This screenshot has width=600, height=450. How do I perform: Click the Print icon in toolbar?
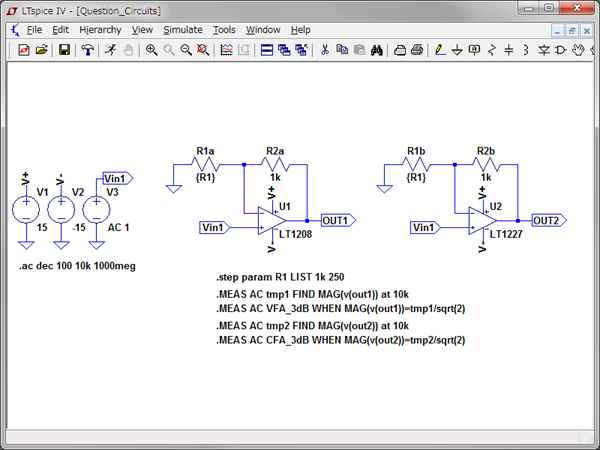(x=416, y=49)
